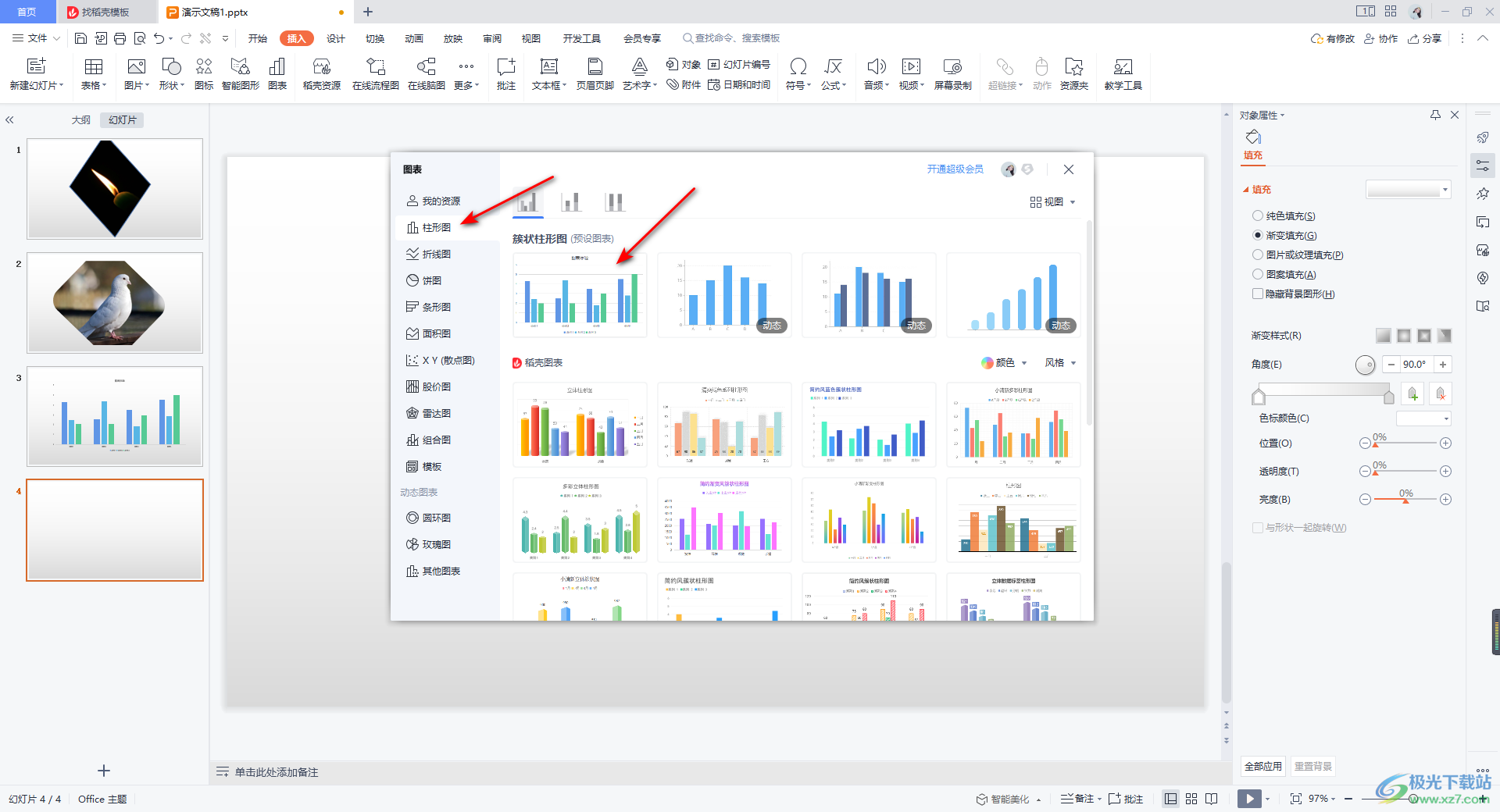1500x812 pixels.
Task: Switch to 审阅 ribbon tab
Action: click(x=492, y=38)
